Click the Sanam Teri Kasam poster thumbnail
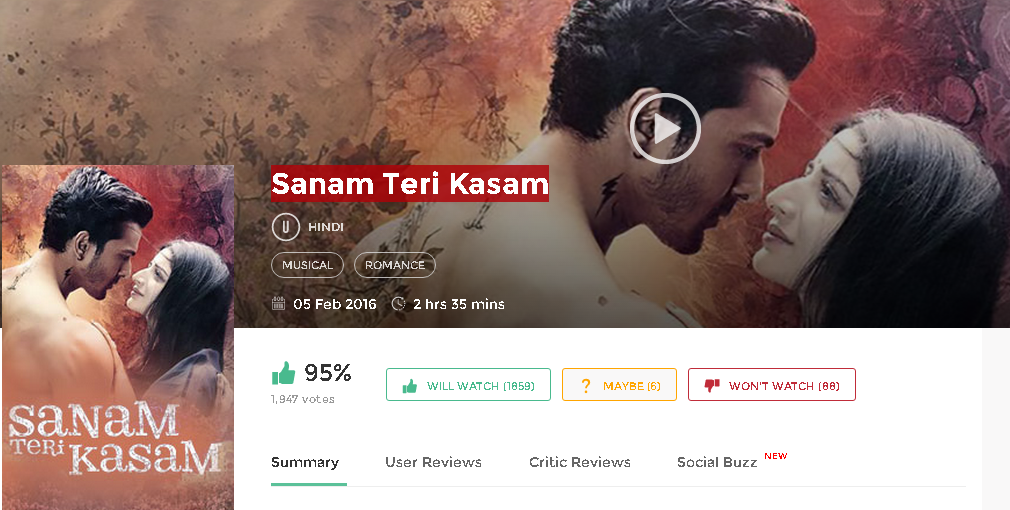1010x510 pixels. pyautogui.click(x=118, y=337)
